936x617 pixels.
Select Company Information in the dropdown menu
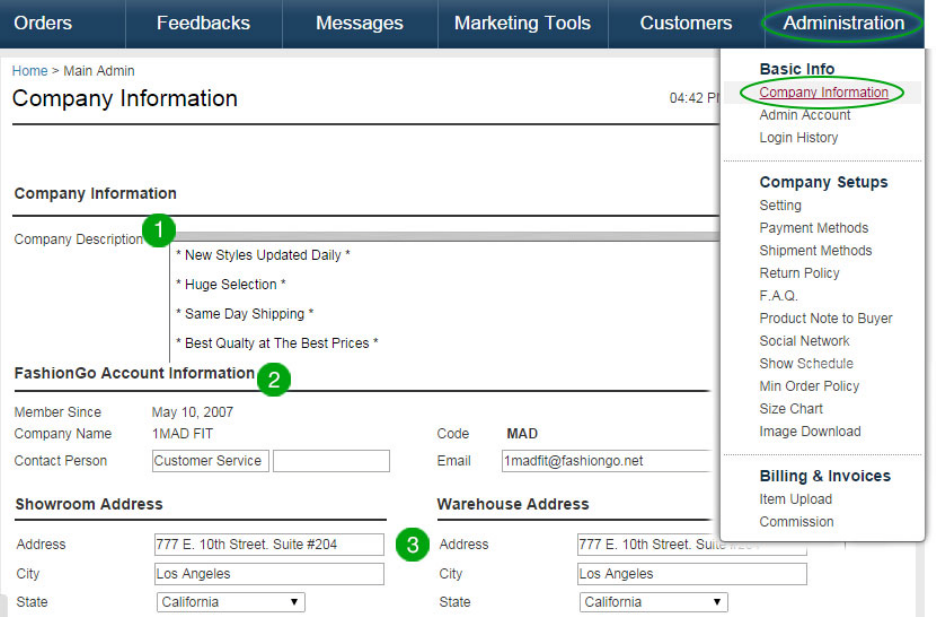click(x=823, y=93)
